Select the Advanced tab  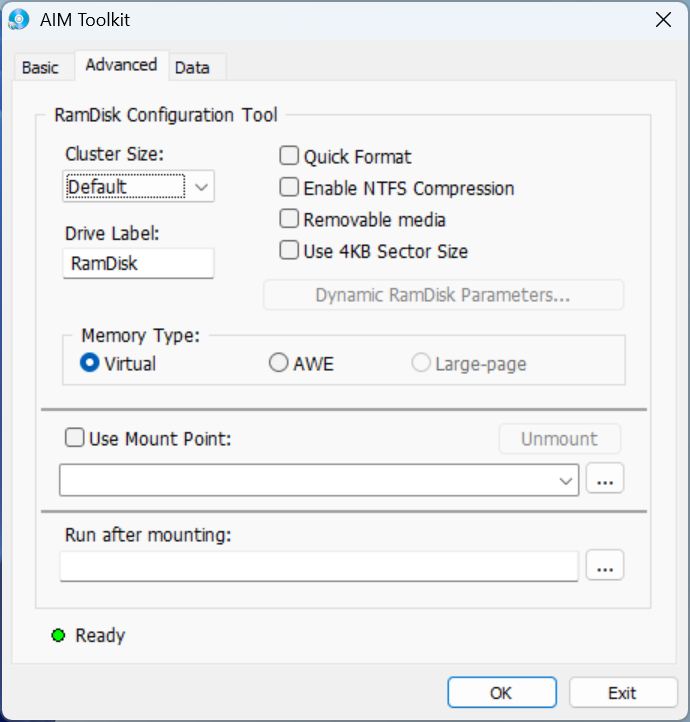(121, 65)
